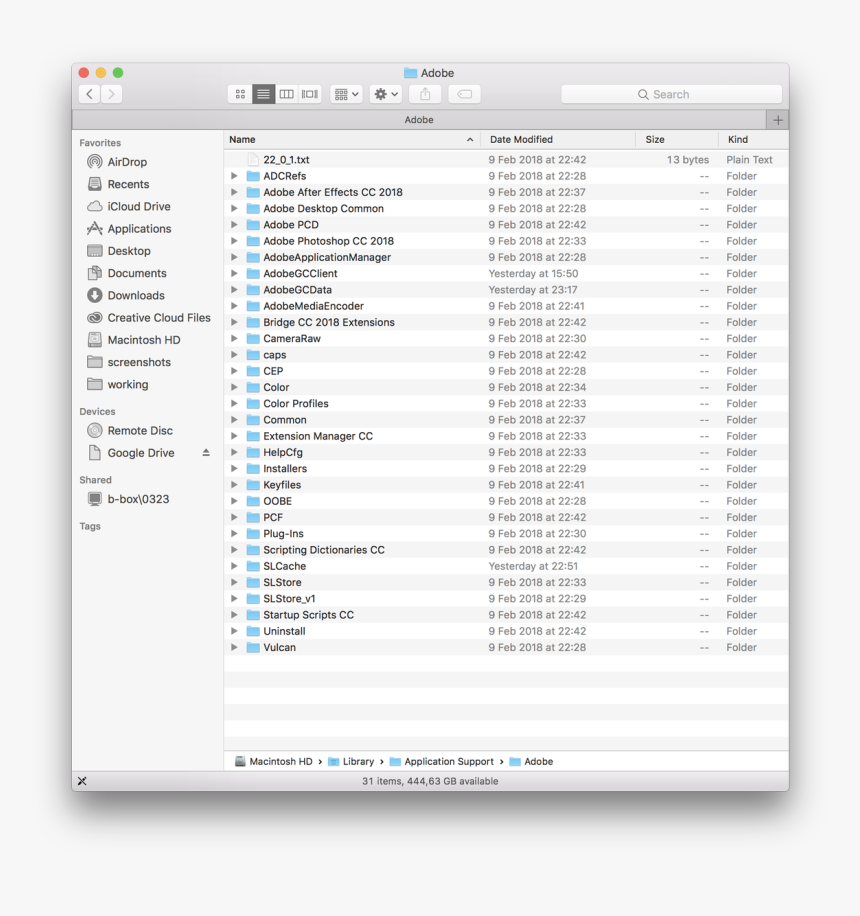
Task: Select the Extension Manager CC folder
Action: (506, 436)
